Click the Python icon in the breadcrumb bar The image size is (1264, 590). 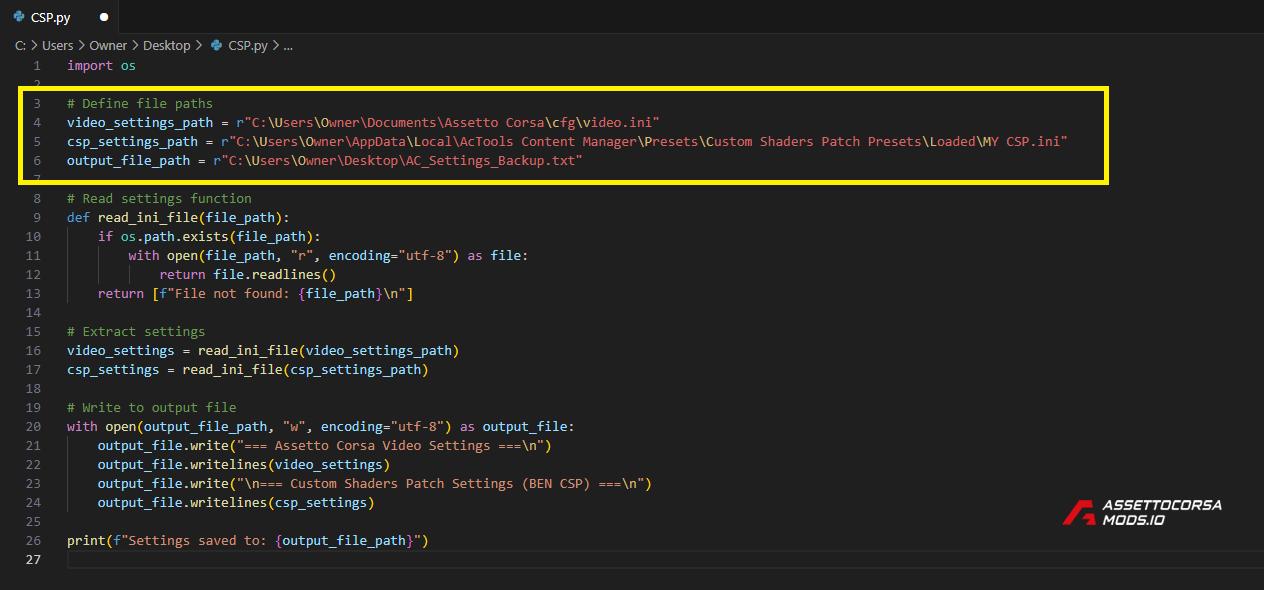point(216,45)
